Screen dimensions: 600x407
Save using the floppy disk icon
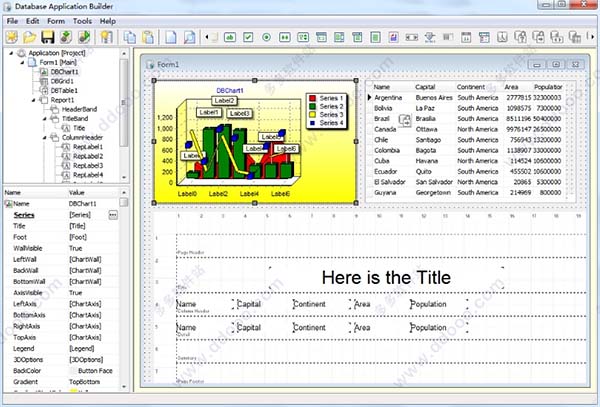pyautogui.click(x=47, y=37)
